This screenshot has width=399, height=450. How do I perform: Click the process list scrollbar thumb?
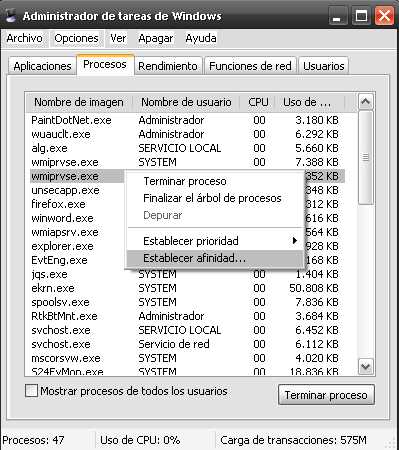tap(366, 157)
